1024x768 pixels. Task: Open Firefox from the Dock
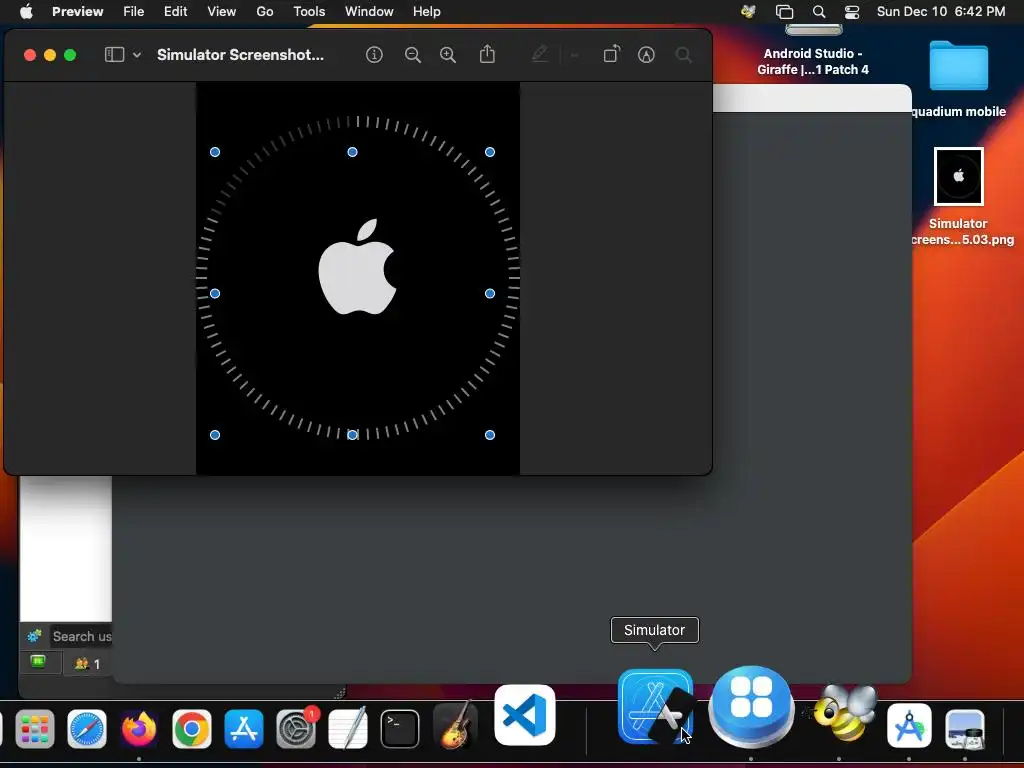click(139, 729)
